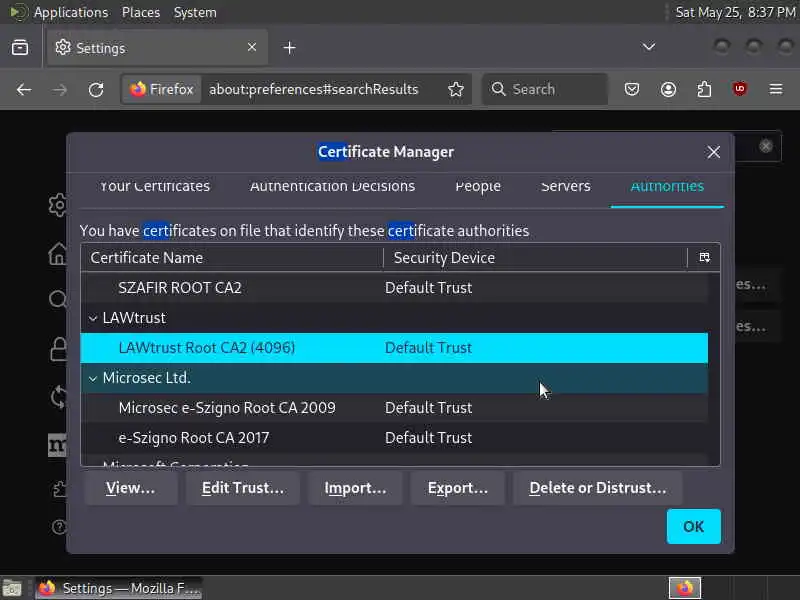Open Privacy & Security lock icon in the sidebar
Viewport: 800px width, 600px height.
point(59,348)
